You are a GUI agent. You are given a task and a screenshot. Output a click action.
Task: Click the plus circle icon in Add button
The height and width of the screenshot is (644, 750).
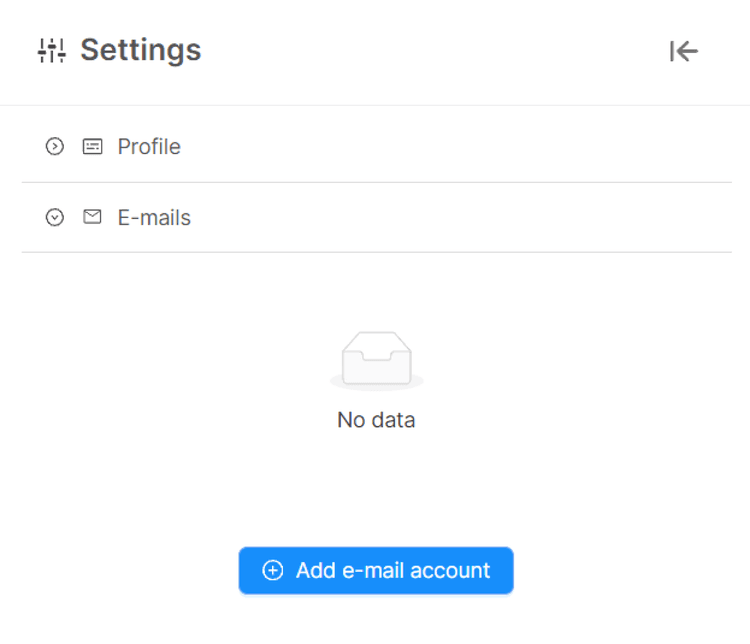pyautogui.click(x=272, y=571)
